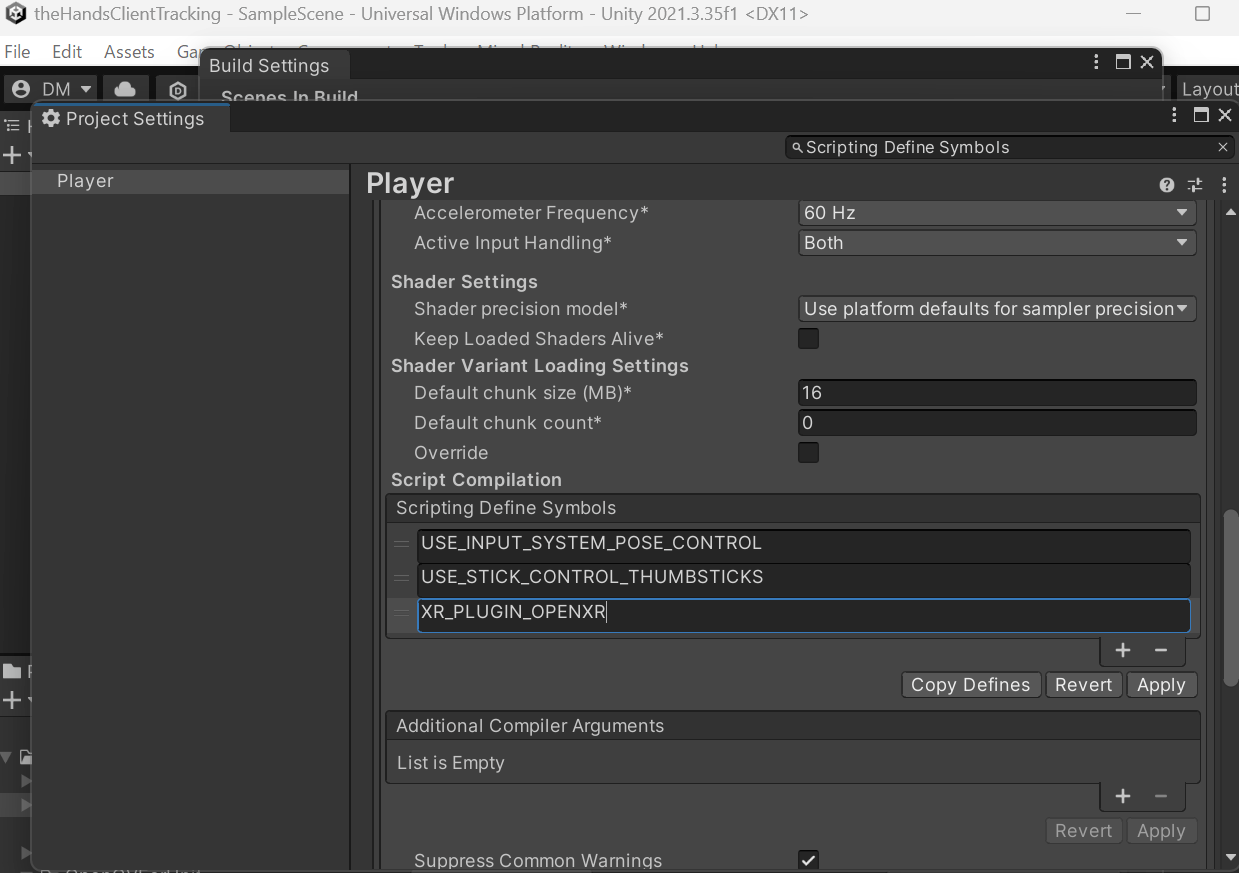Viewport: 1239px width, 873px height.
Task: Disable Suppress Common Warnings
Action: coord(808,860)
